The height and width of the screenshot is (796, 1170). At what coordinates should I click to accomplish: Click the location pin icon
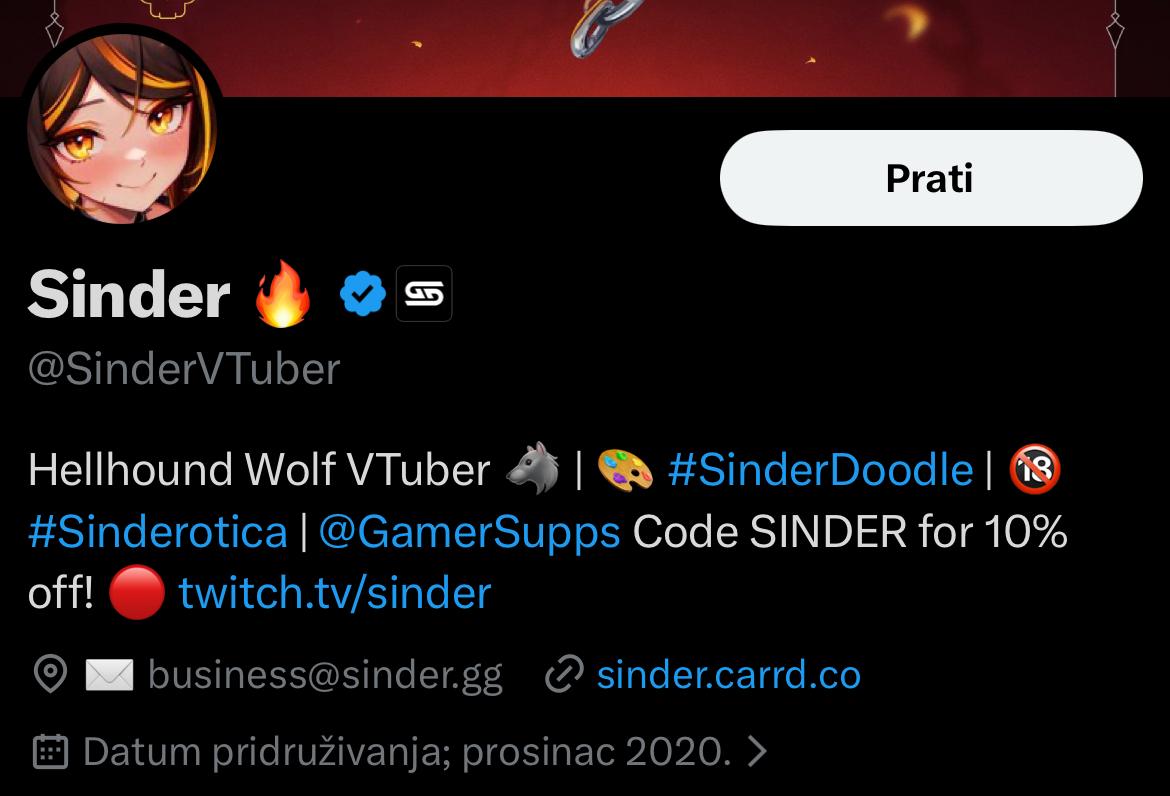51,674
